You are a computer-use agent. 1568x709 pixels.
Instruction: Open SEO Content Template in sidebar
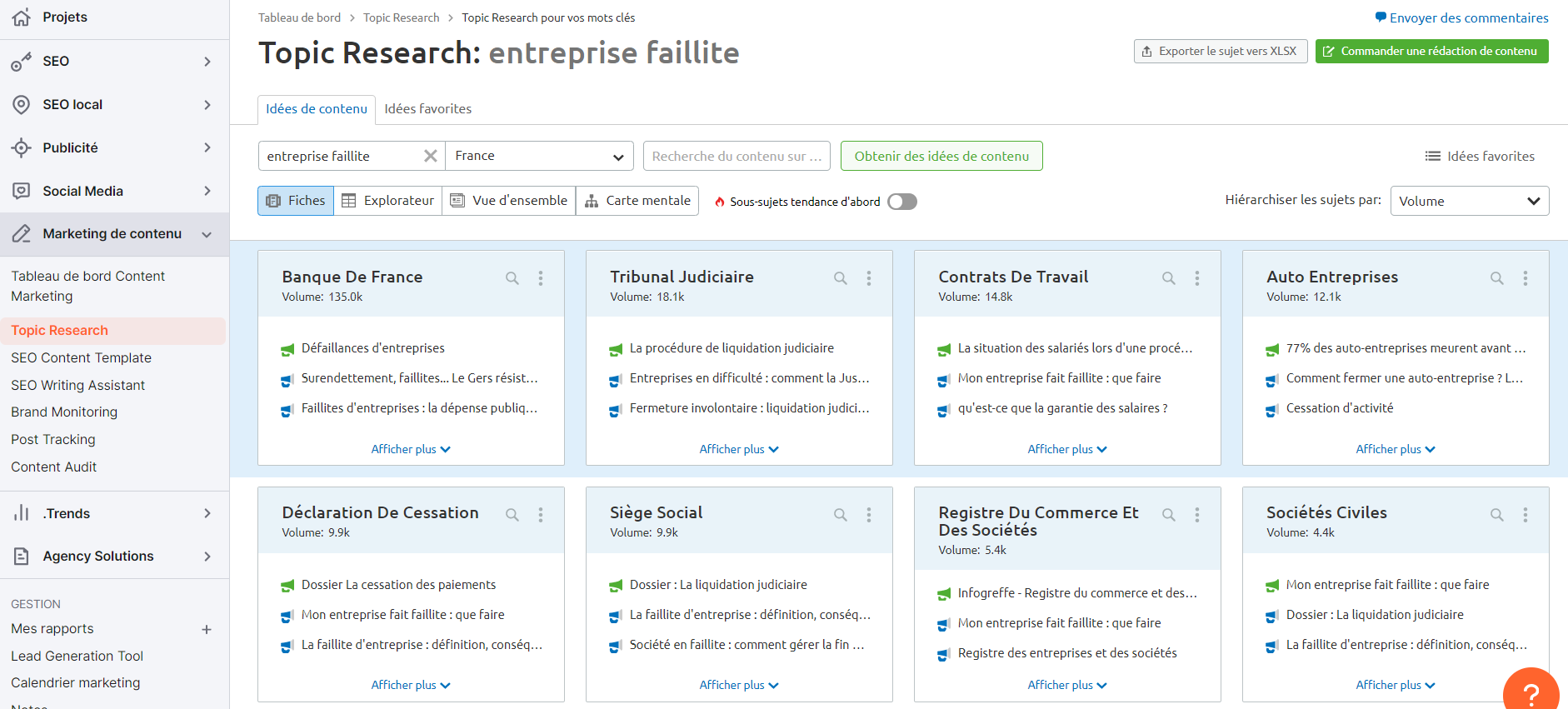pos(82,358)
